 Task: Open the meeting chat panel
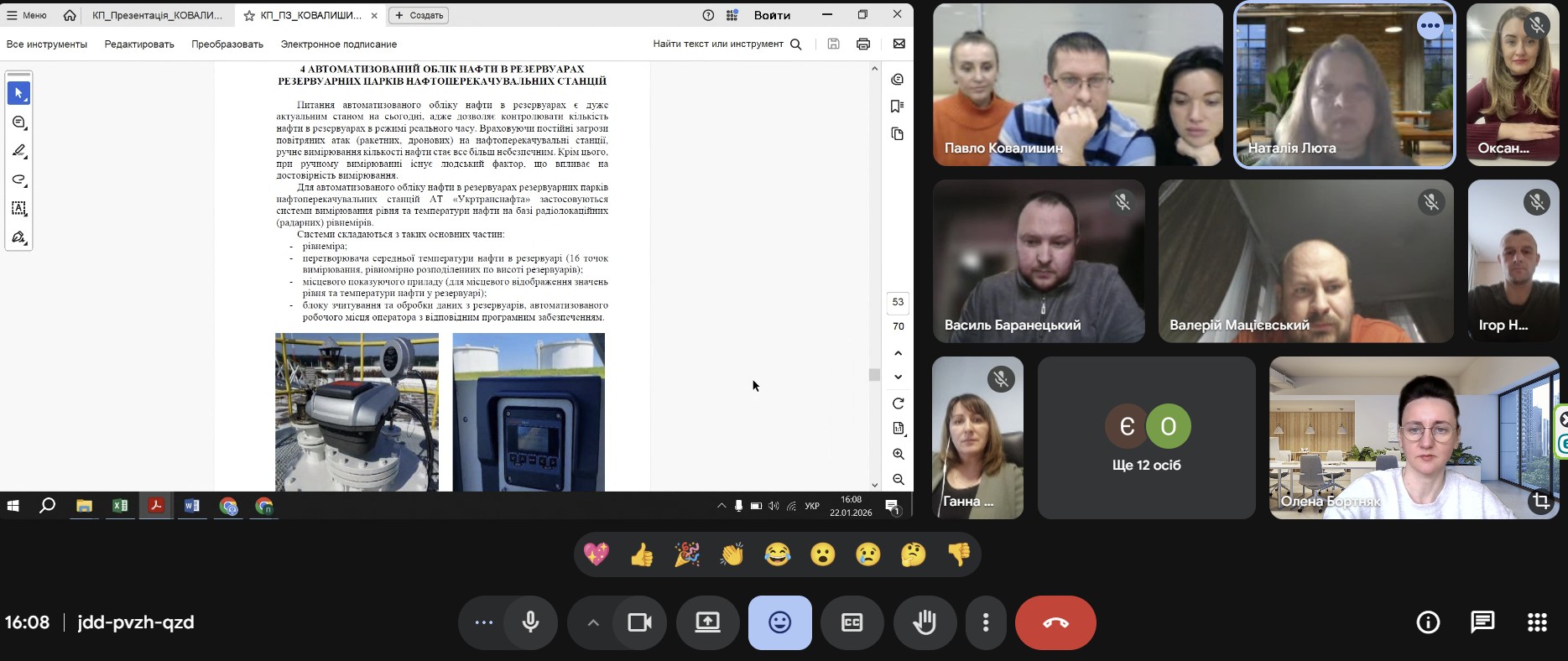tap(1482, 622)
